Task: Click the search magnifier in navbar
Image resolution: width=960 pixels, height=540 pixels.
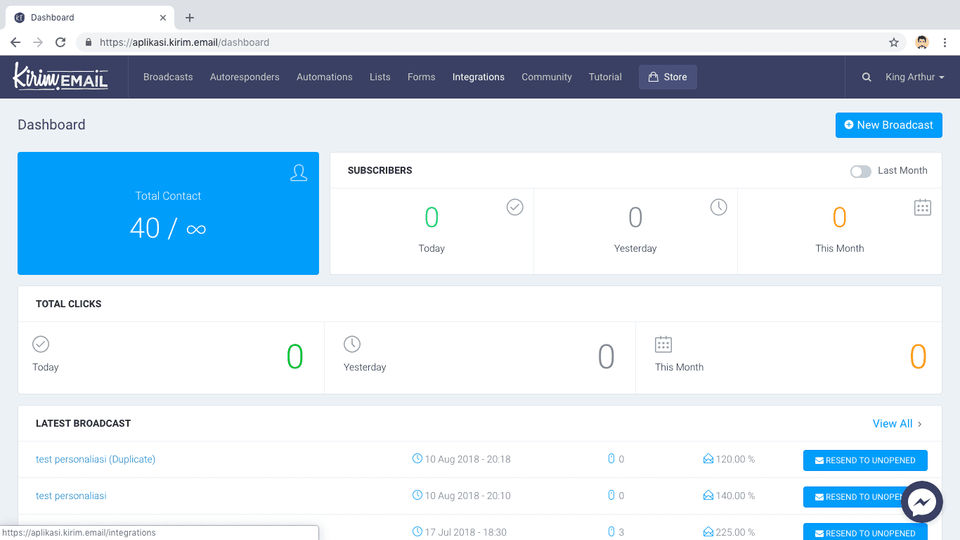Action: click(866, 77)
